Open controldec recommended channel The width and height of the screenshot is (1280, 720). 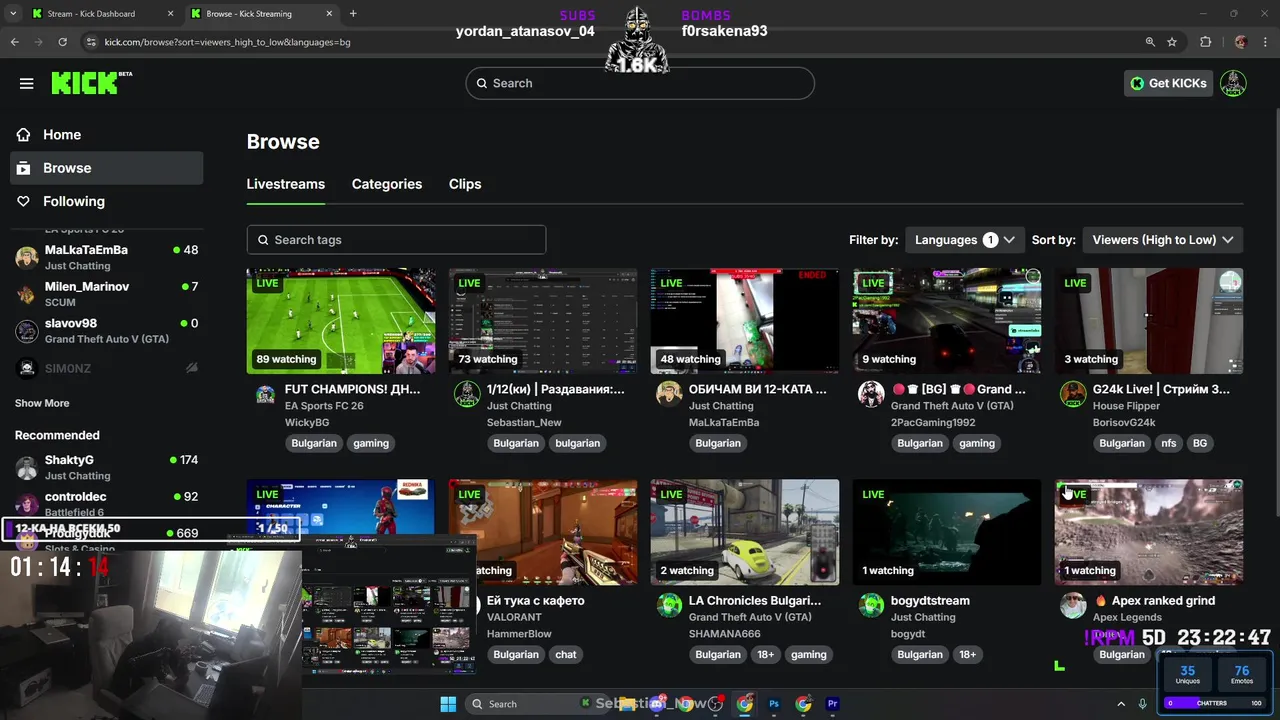(107, 504)
